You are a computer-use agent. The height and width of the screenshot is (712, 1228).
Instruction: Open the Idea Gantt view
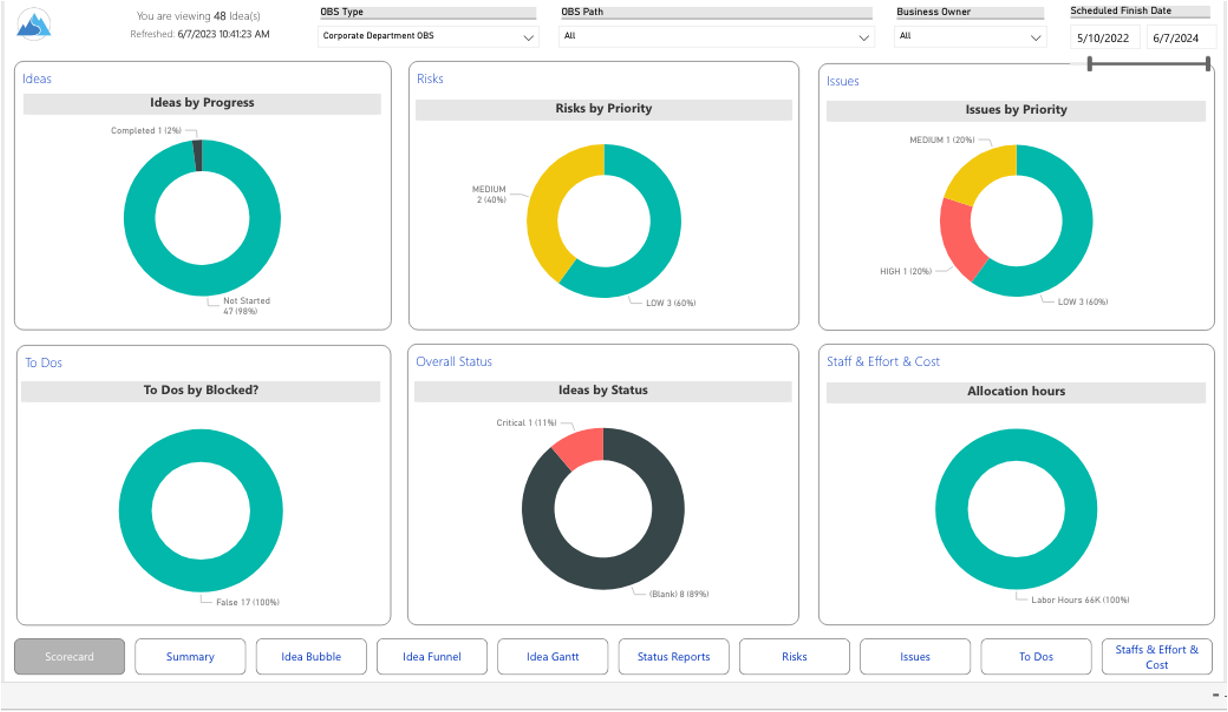[x=553, y=657]
